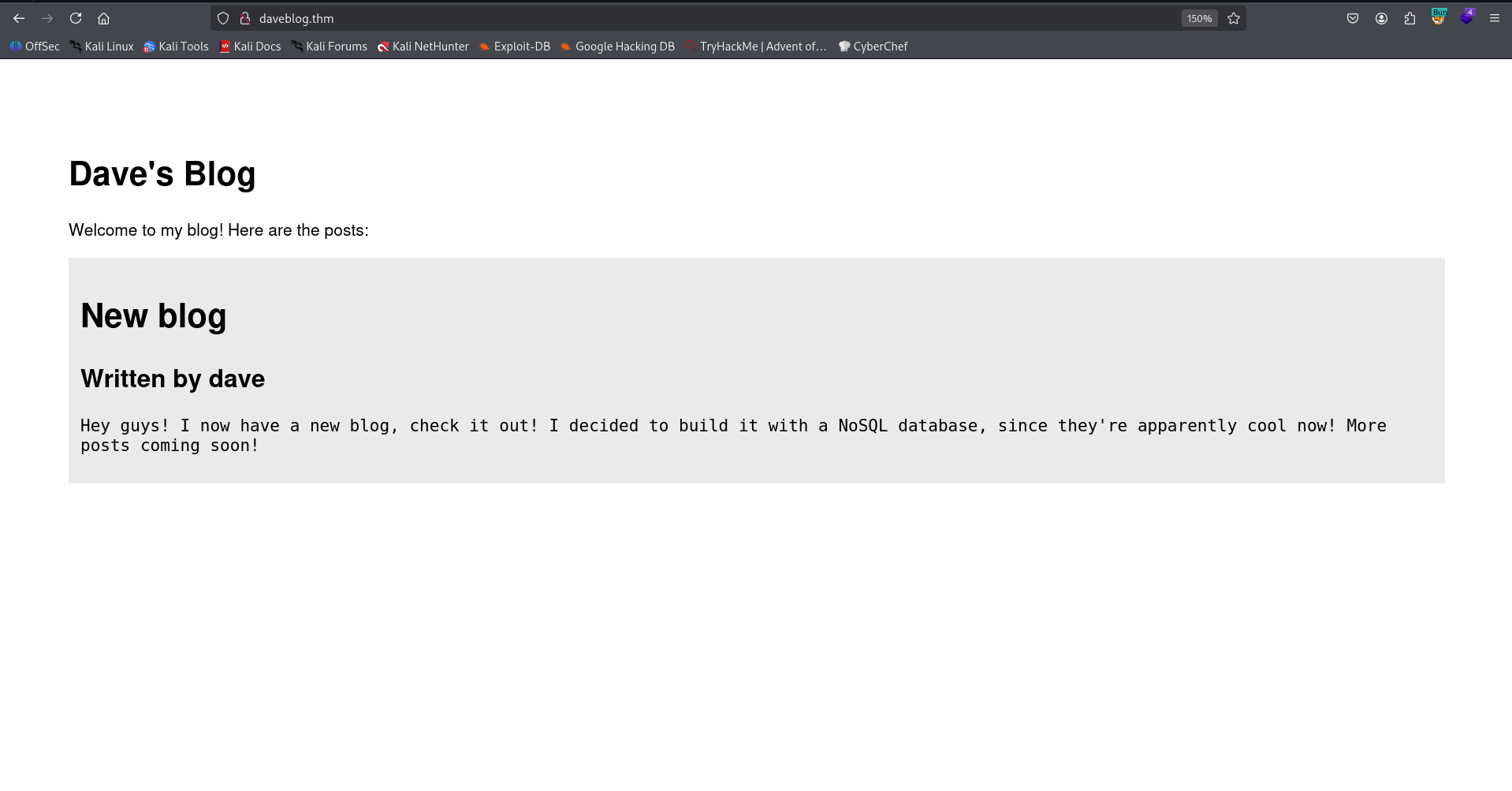
Task: Open the Firefox account profile icon
Action: tap(1381, 18)
